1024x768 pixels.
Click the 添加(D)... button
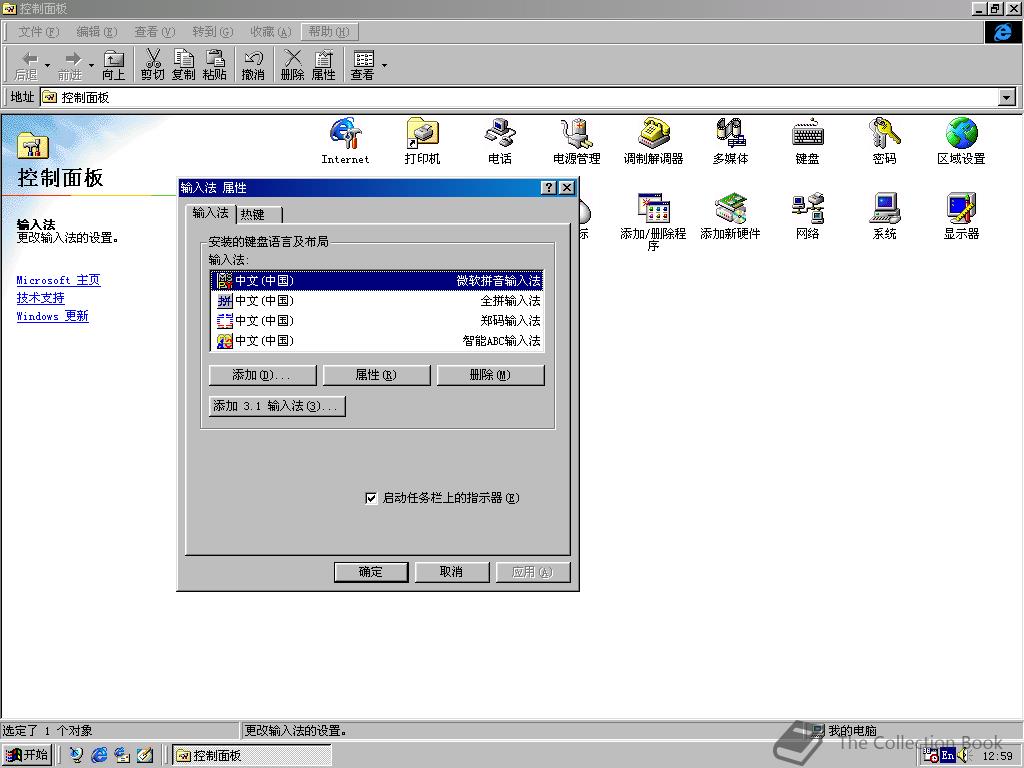click(263, 375)
